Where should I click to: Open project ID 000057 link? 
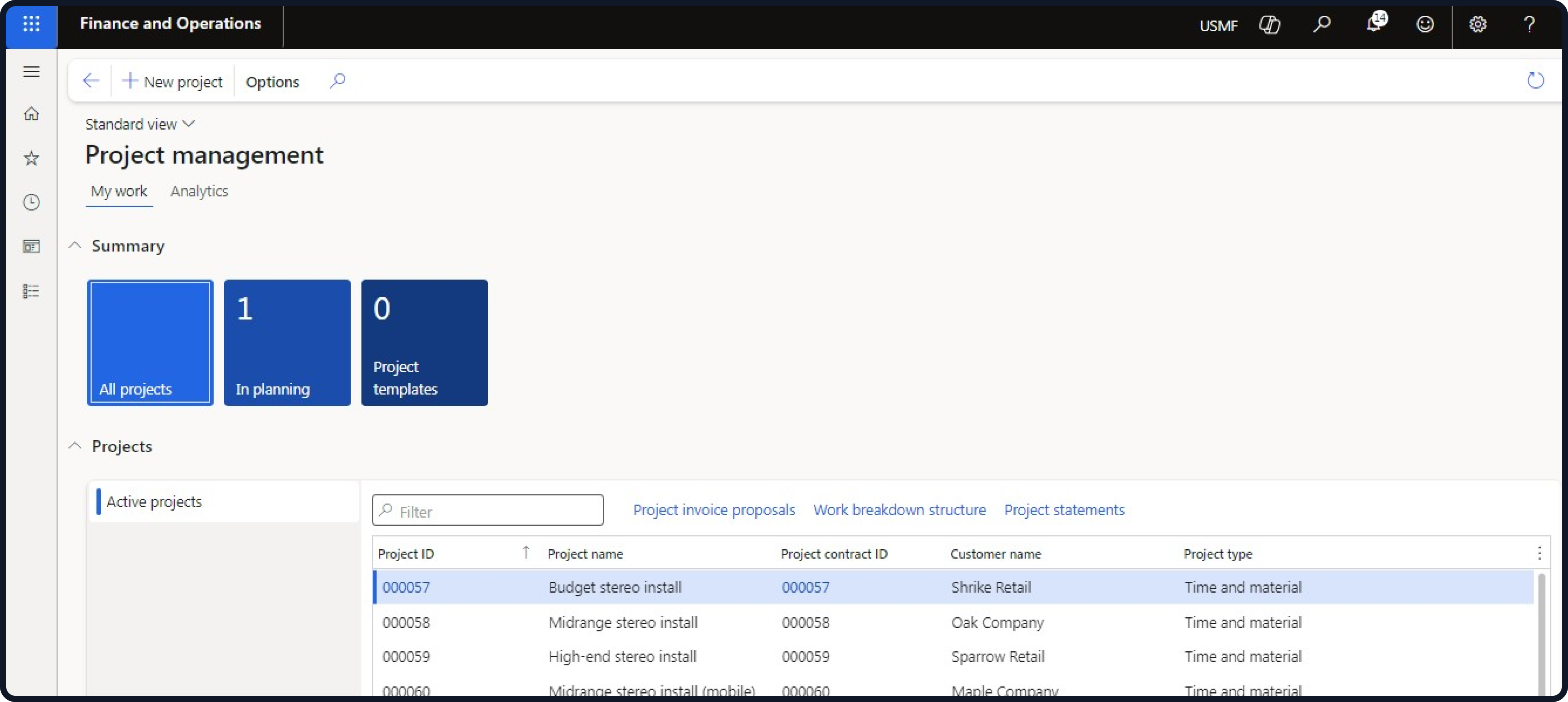pyautogui.click(x=406, y=587)
